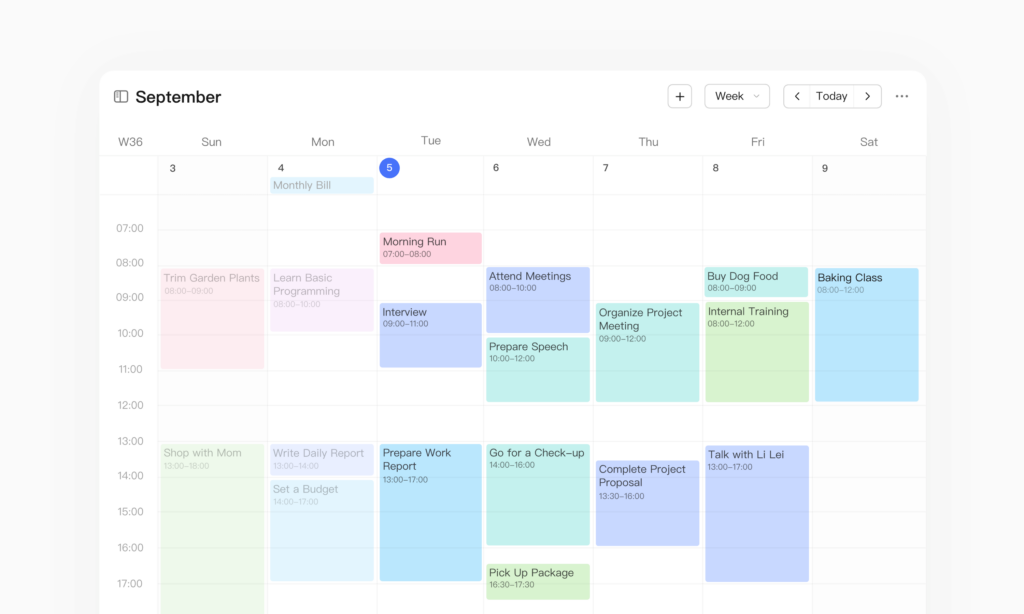The width and height of the screenshot is (1024, 614).
Task: Open the Internal Training event
Action: coord(757,351)
